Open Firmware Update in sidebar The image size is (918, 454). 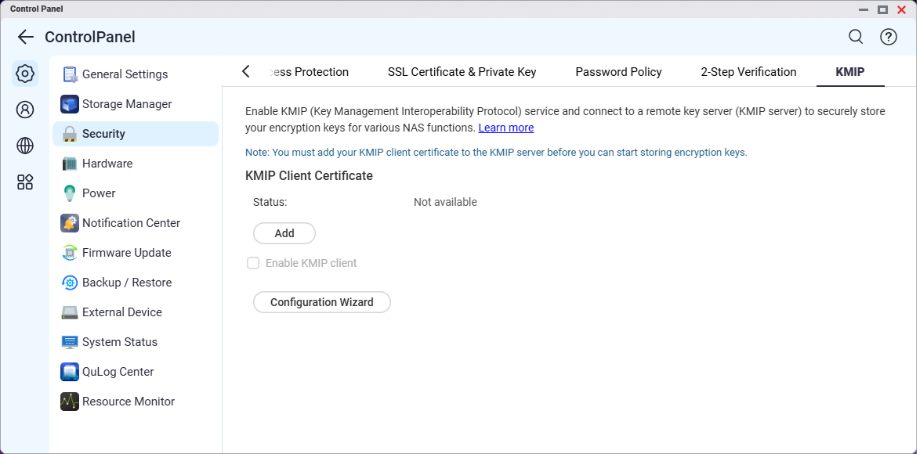coord(126,253)
